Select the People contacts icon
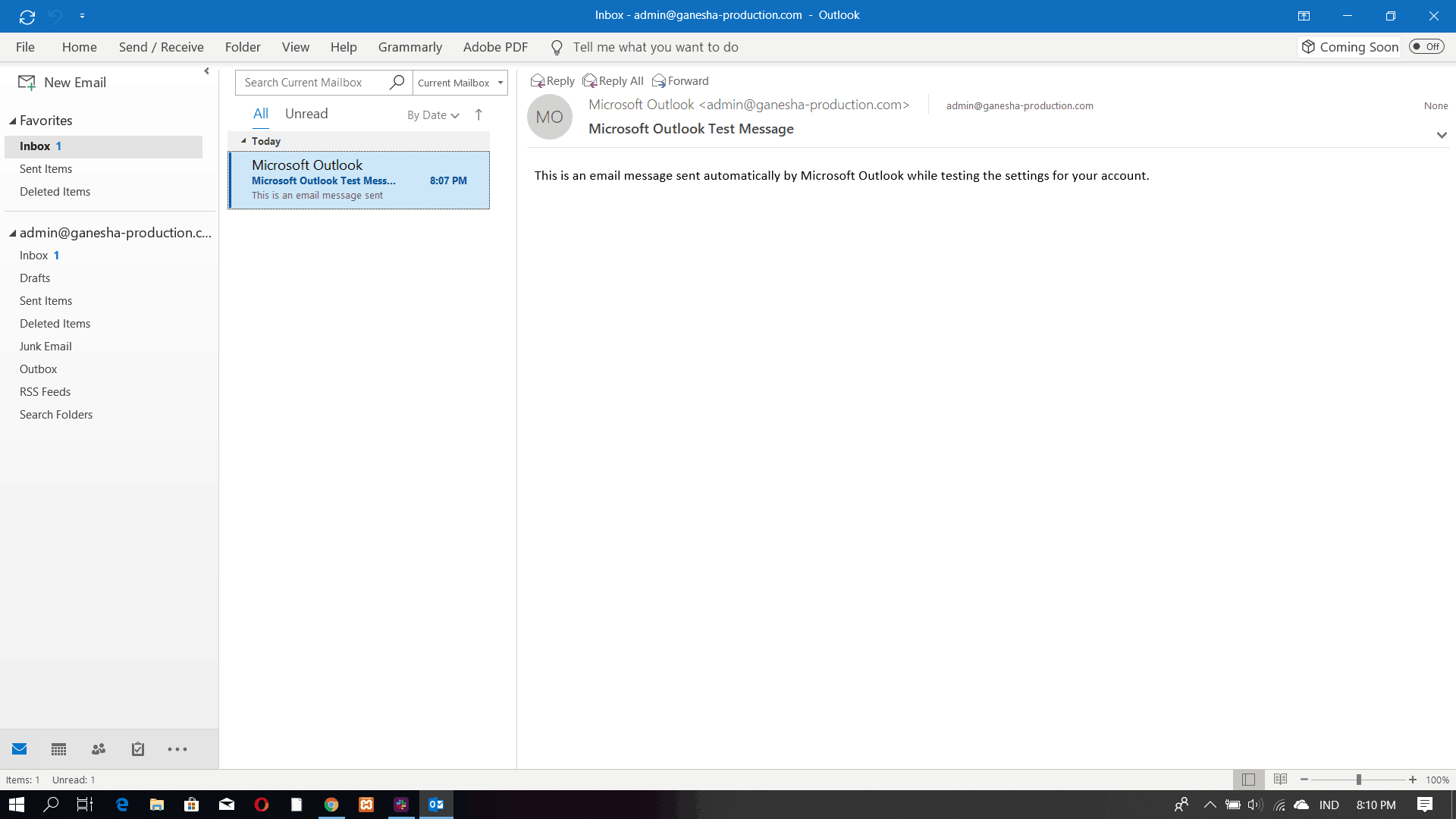Image resolution: width=1456 pixels, height=819 pixels. (x=98, y=749)
